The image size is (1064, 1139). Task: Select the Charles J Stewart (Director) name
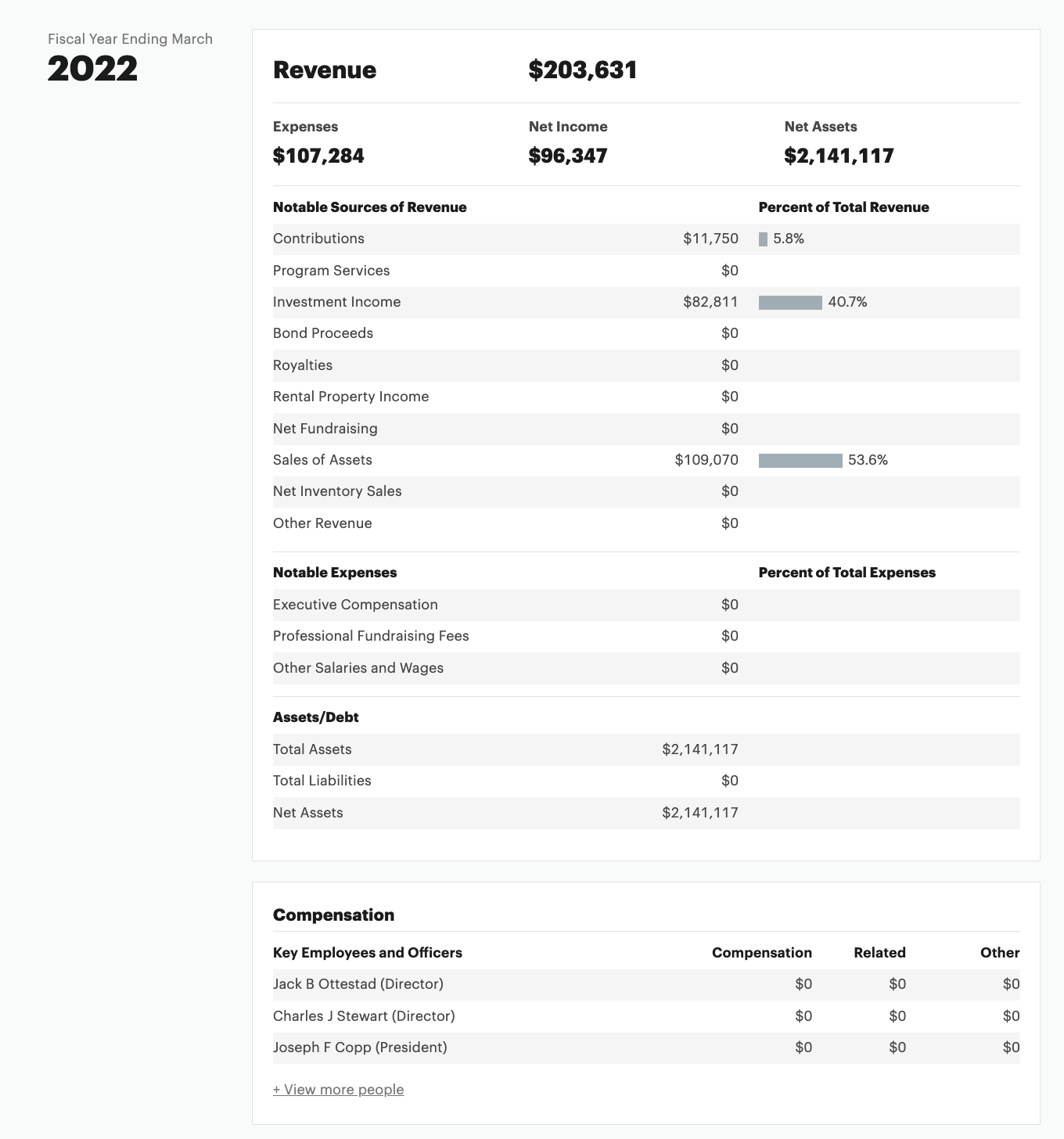(364, 1016)
